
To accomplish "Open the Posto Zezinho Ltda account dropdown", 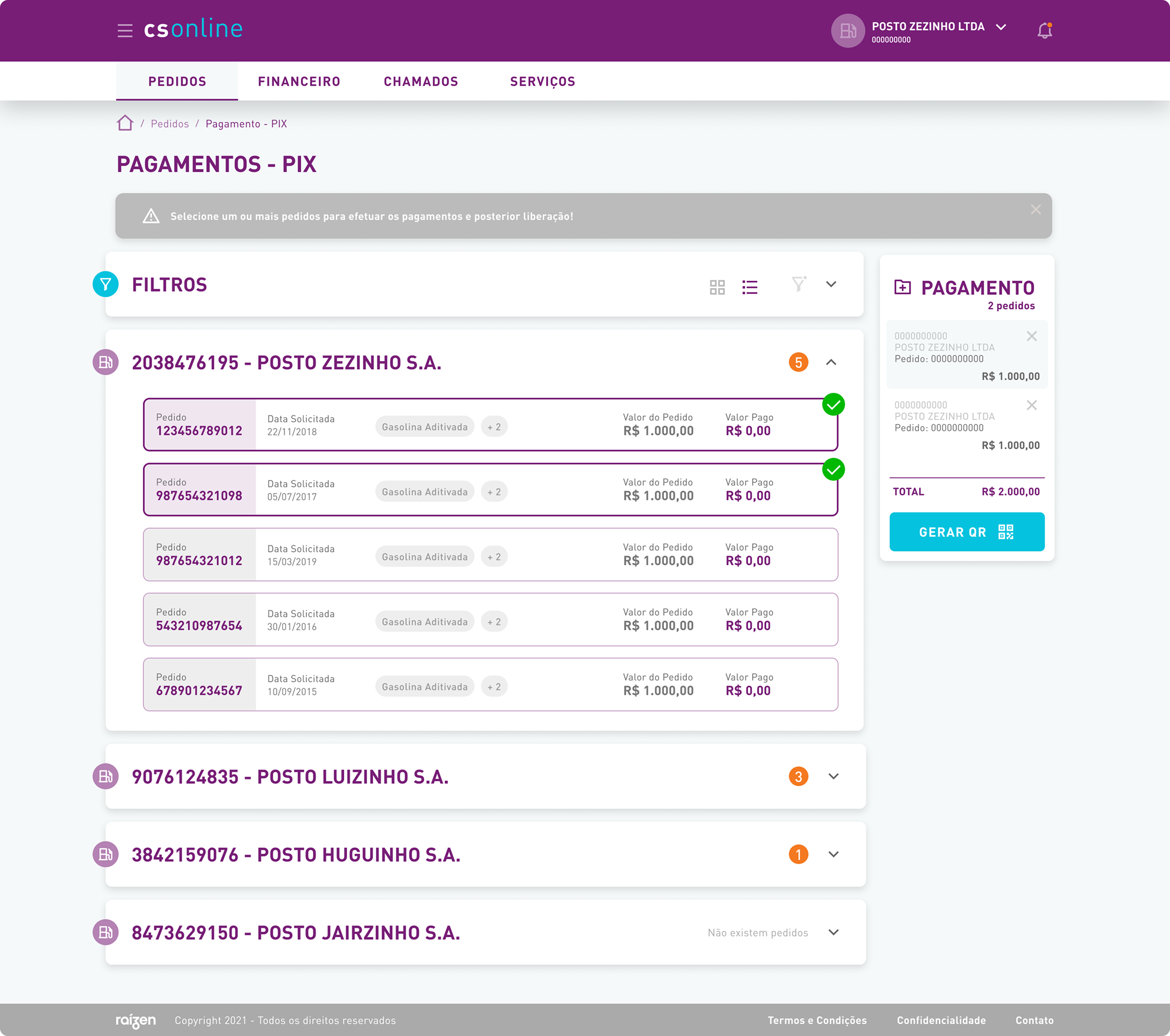I will coord(1000,27).
